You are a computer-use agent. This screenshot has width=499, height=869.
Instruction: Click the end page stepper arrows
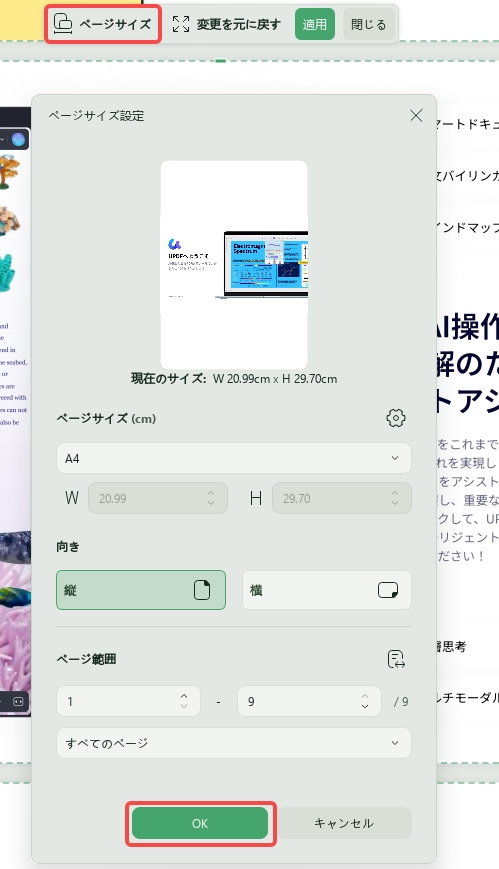click(x=365, y=701)
